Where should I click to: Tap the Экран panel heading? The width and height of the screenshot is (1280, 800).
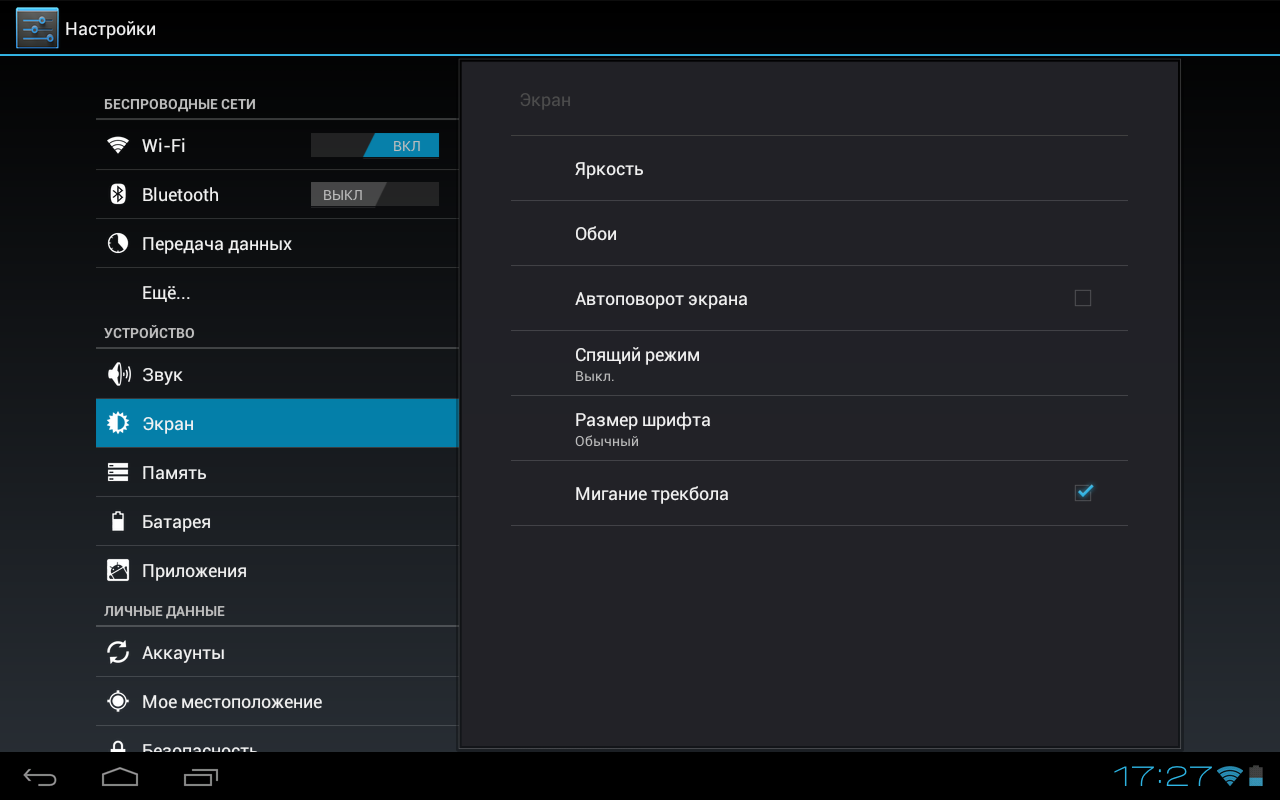tap(545, 100)
